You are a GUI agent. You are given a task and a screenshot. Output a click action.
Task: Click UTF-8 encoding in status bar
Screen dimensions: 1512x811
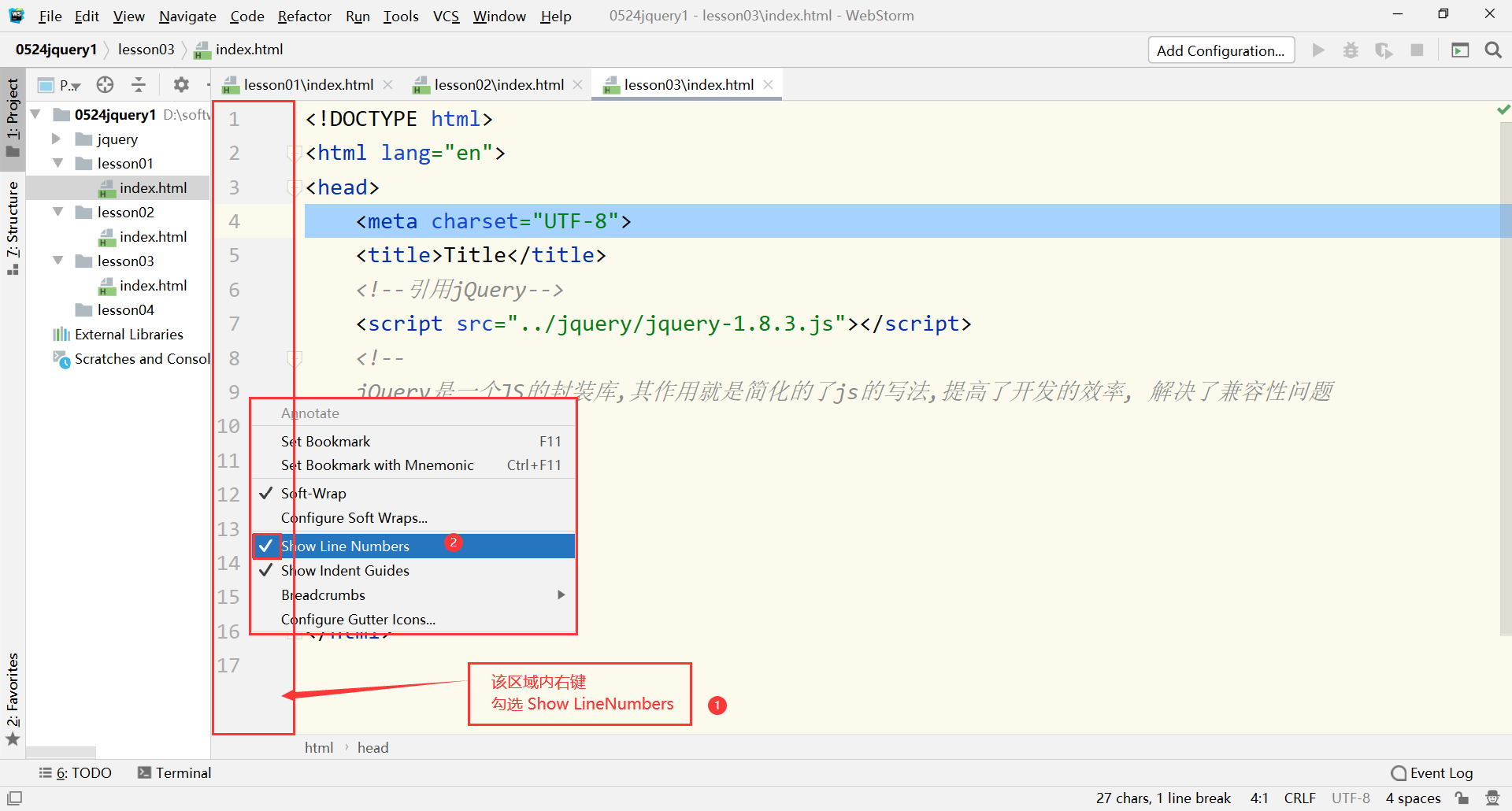coord(1351,798)
